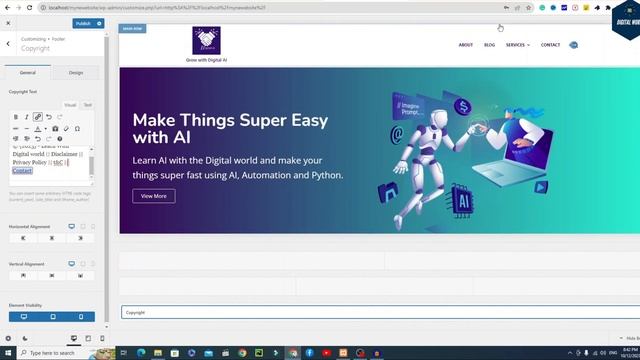Set horizontal alignment to left
640x360 pixels.
(23, 238)
